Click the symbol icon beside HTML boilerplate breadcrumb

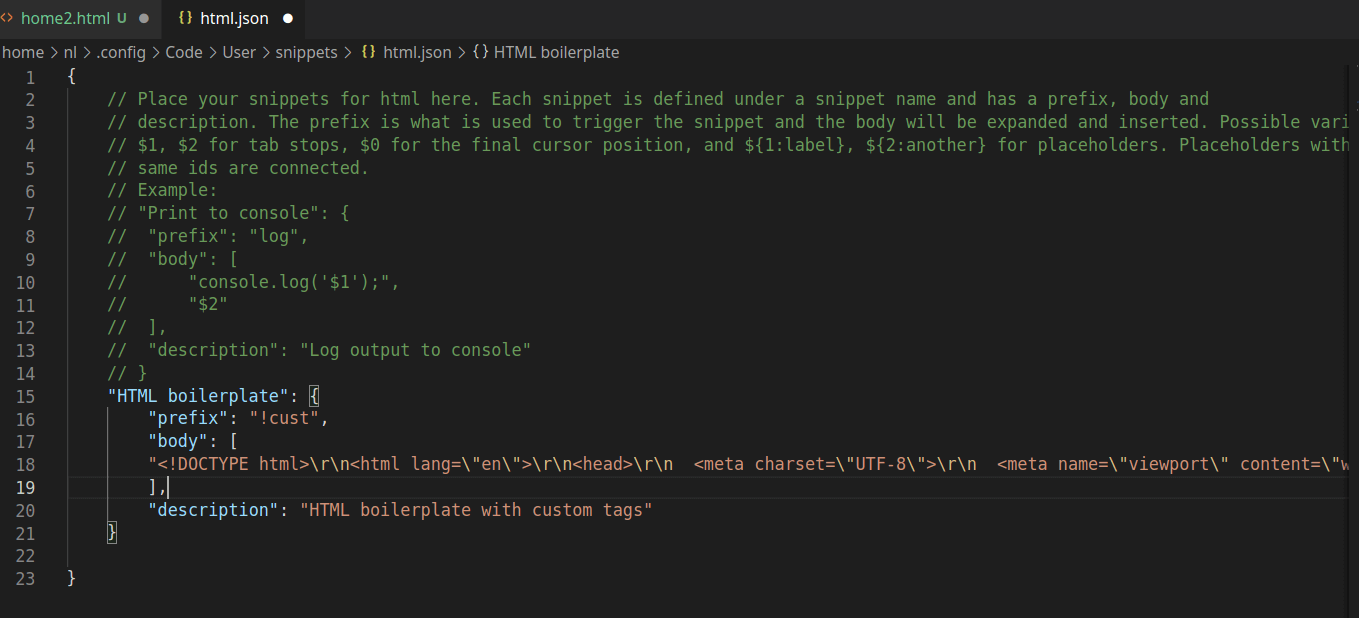[x=480, y=52]
